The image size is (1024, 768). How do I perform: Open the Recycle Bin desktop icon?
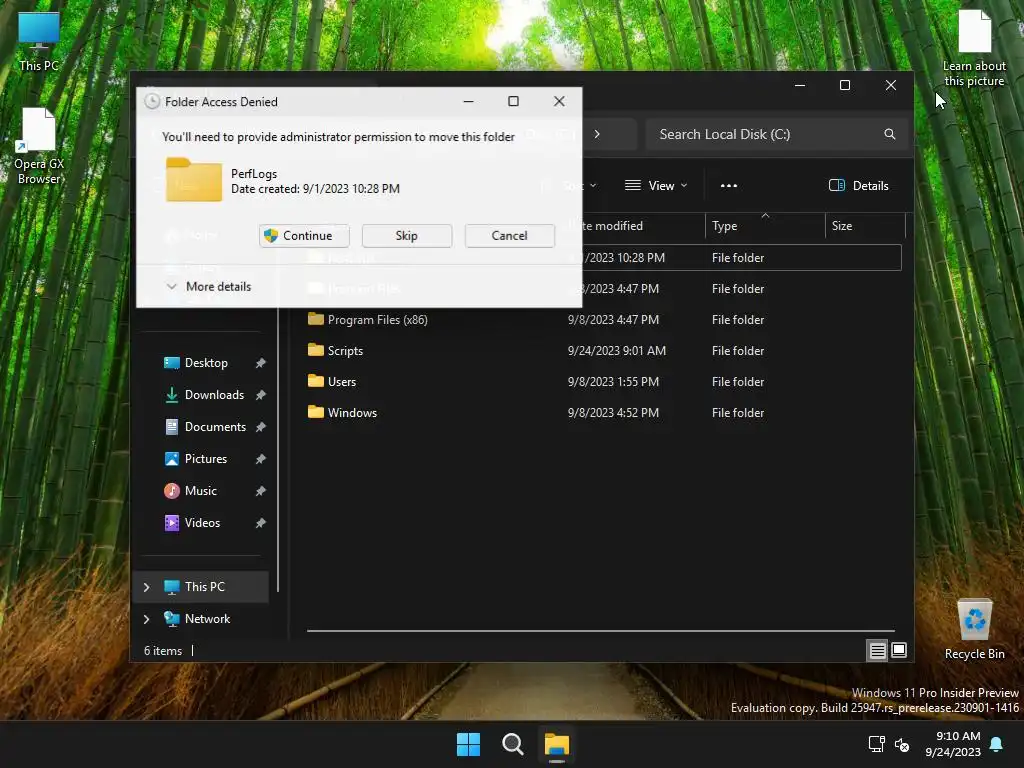[x=974, y=630]
